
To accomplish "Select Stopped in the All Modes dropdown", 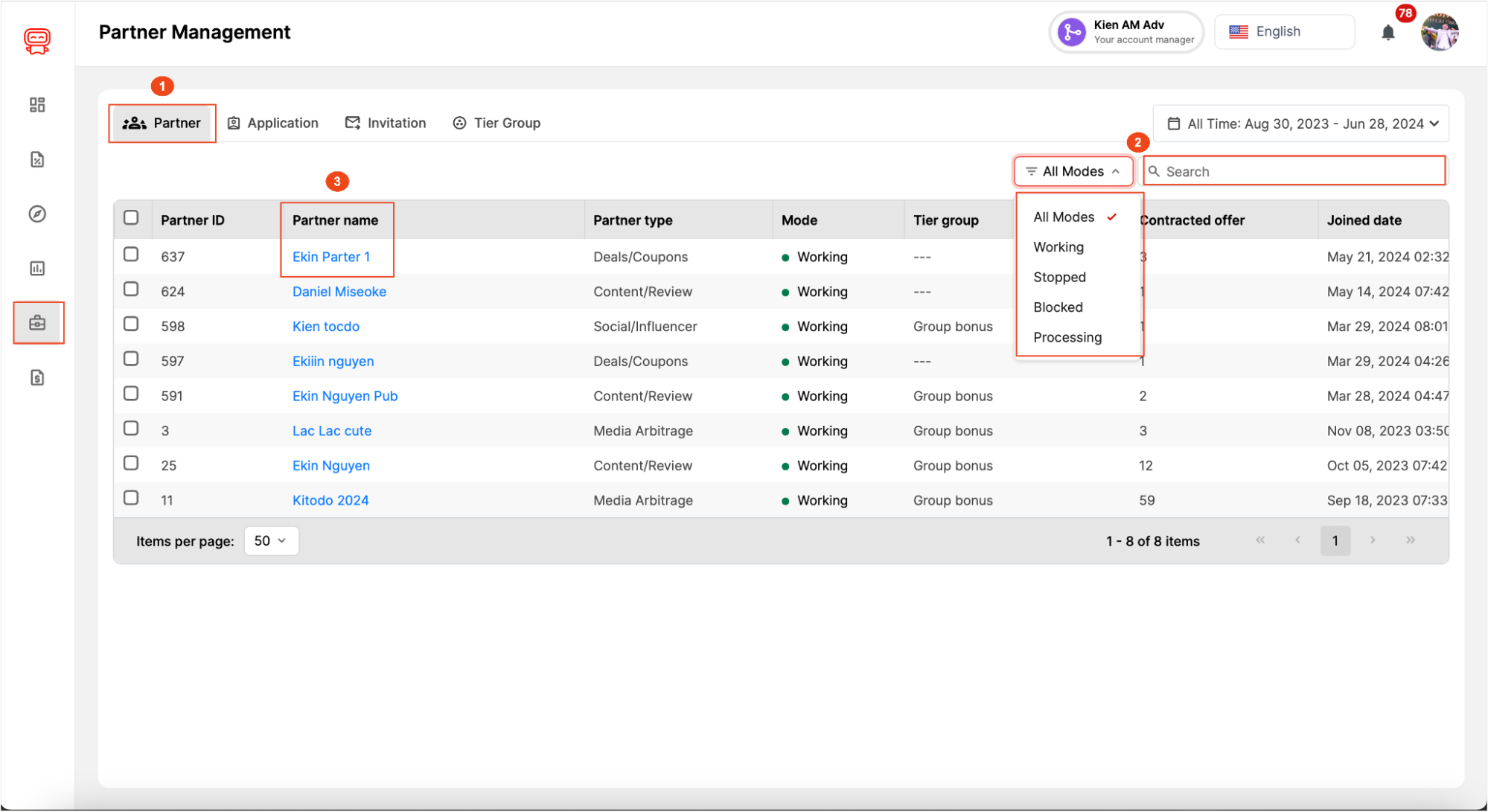I will (x=1059, y=276).
